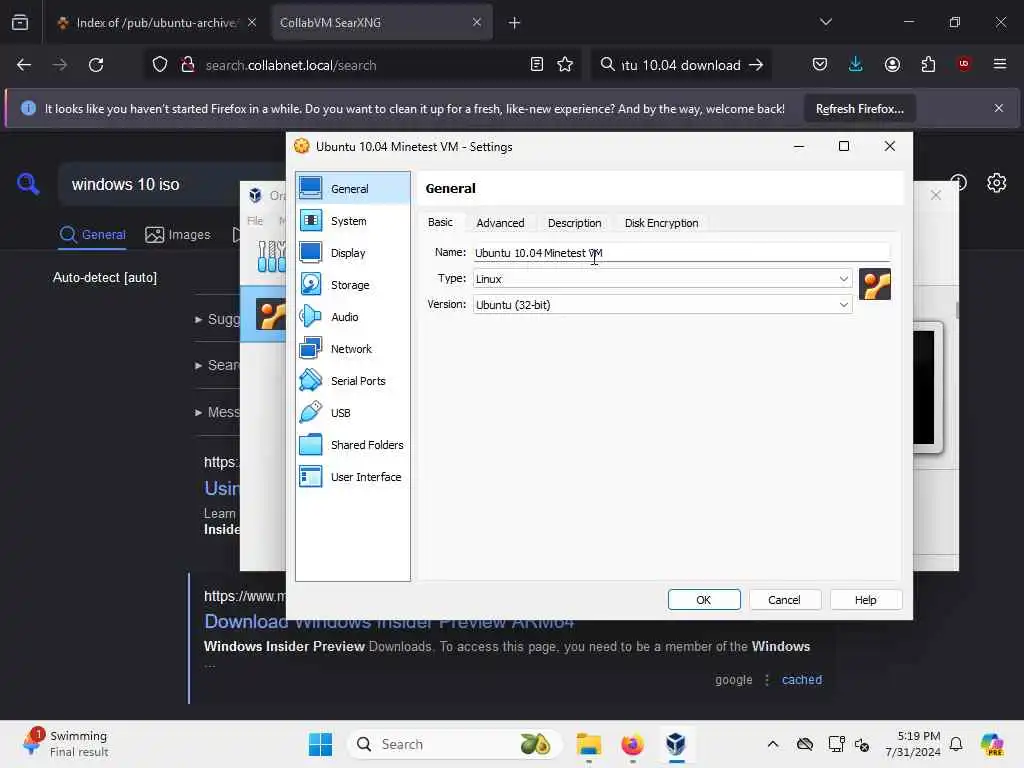Open the Swimming news widget

point(65,744)
